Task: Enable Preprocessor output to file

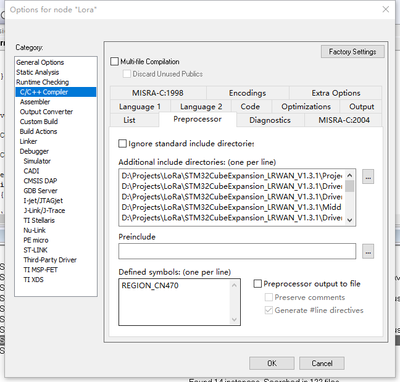Action: (257, 284)
